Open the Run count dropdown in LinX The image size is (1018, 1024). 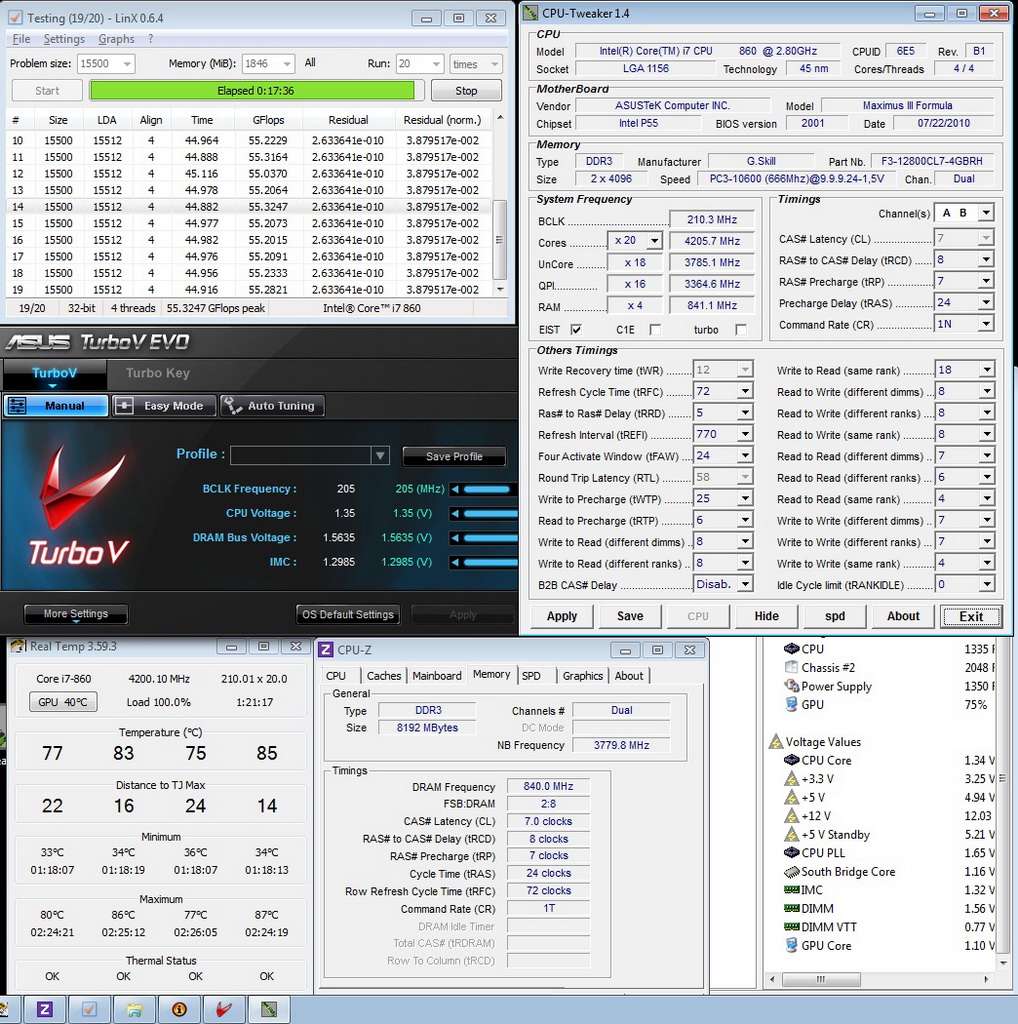pyautogui.click(x=436, y=64)
